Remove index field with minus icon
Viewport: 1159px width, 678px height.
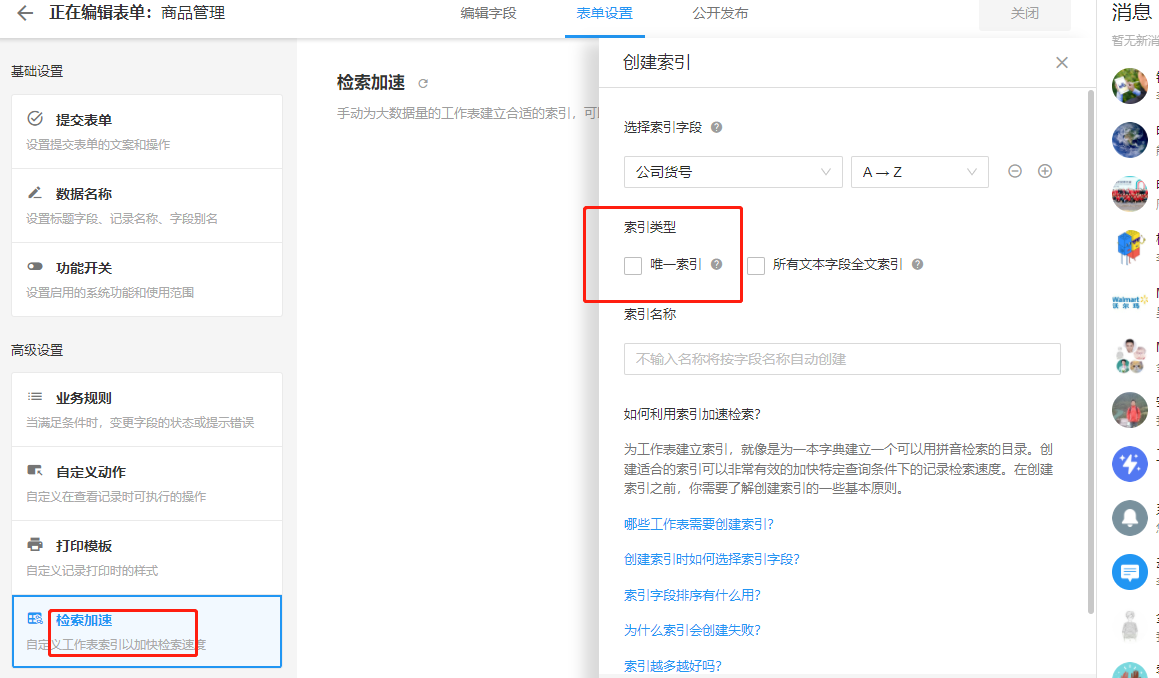tap(1015, 171)
